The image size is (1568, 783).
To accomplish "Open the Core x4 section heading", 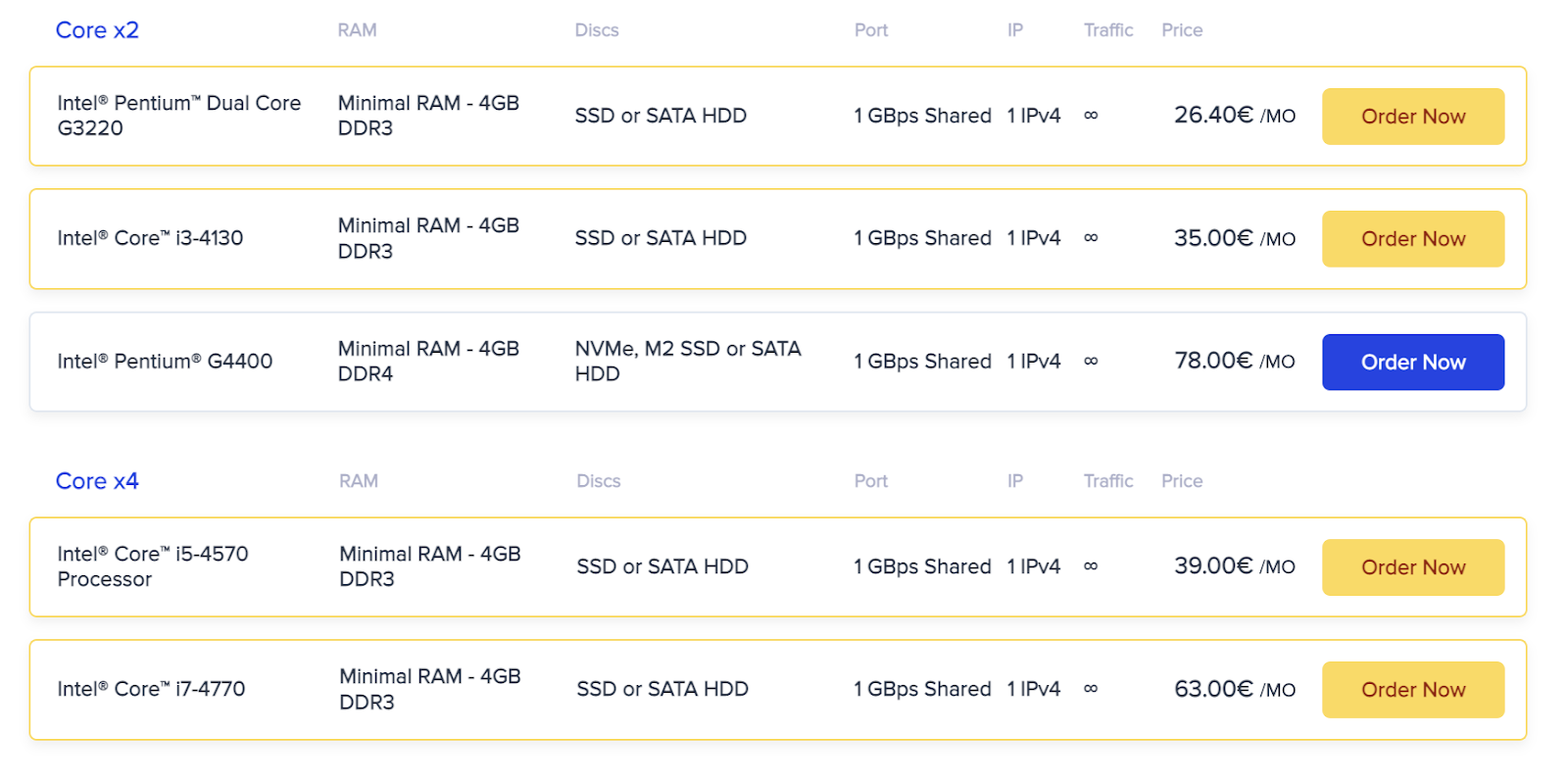I will tap(97, 481).
